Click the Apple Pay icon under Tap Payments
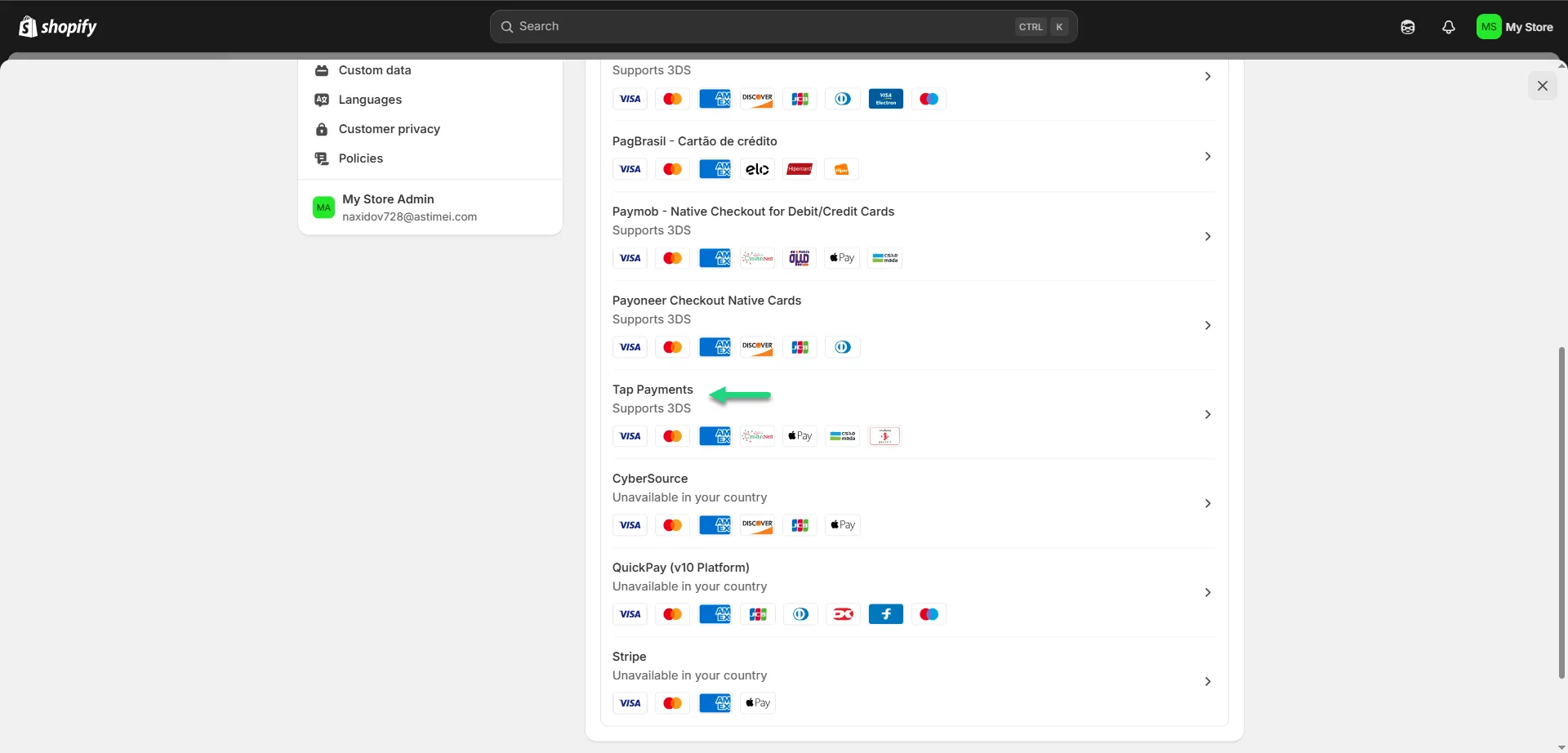Screen dimensions: 1568x753 click(x=800, y=436)
